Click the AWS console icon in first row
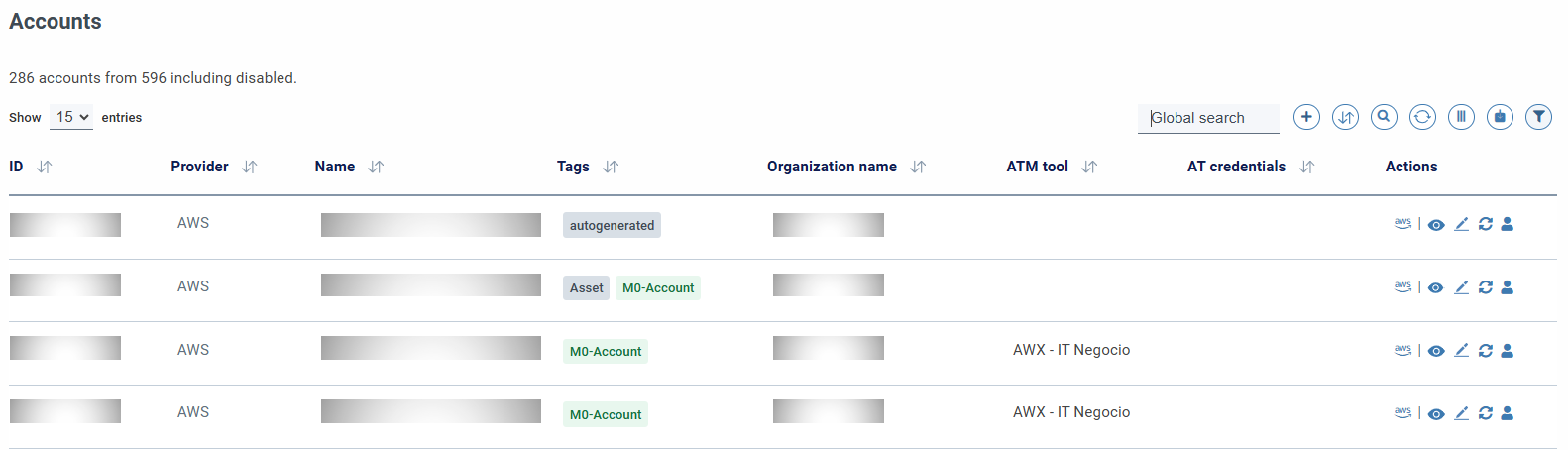The image size is (1568, 450). pos(1402,224)
